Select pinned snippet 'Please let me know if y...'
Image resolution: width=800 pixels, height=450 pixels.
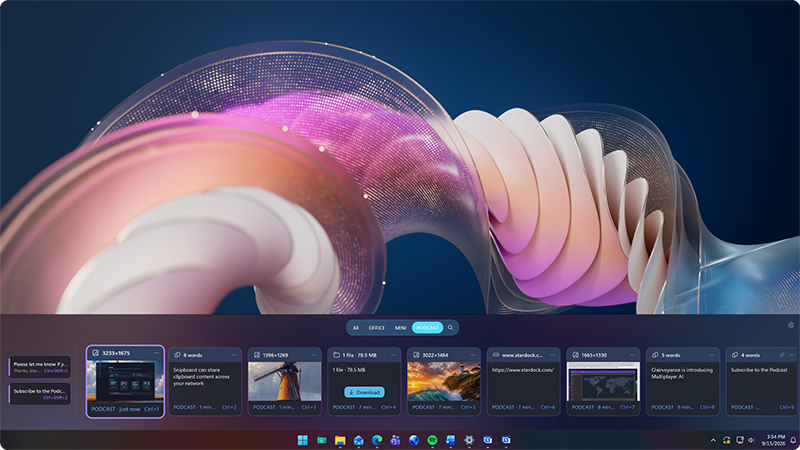40,367
